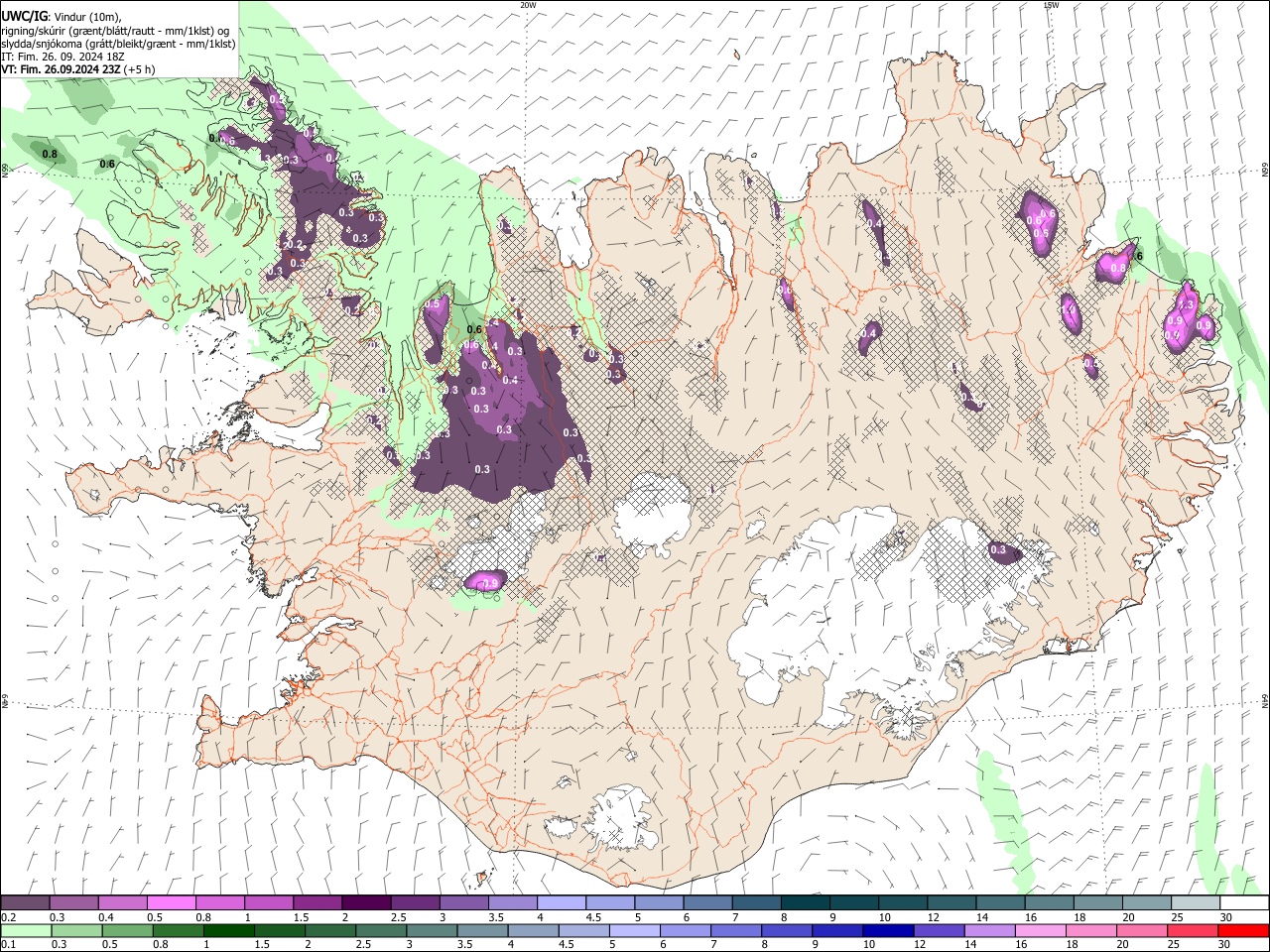Image resolution: width=1270 pixels, height=952 pixels.
Task: Select the darkest green swatch in rain legend
Action: pos(227,930)
